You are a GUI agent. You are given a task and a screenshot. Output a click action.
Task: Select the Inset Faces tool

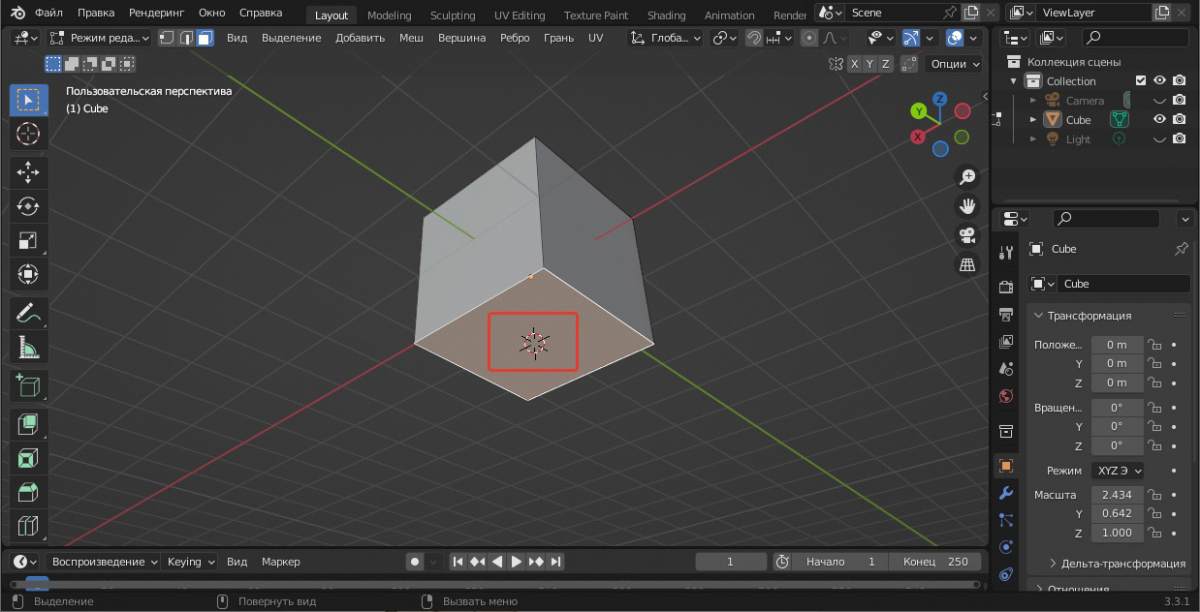28,459
